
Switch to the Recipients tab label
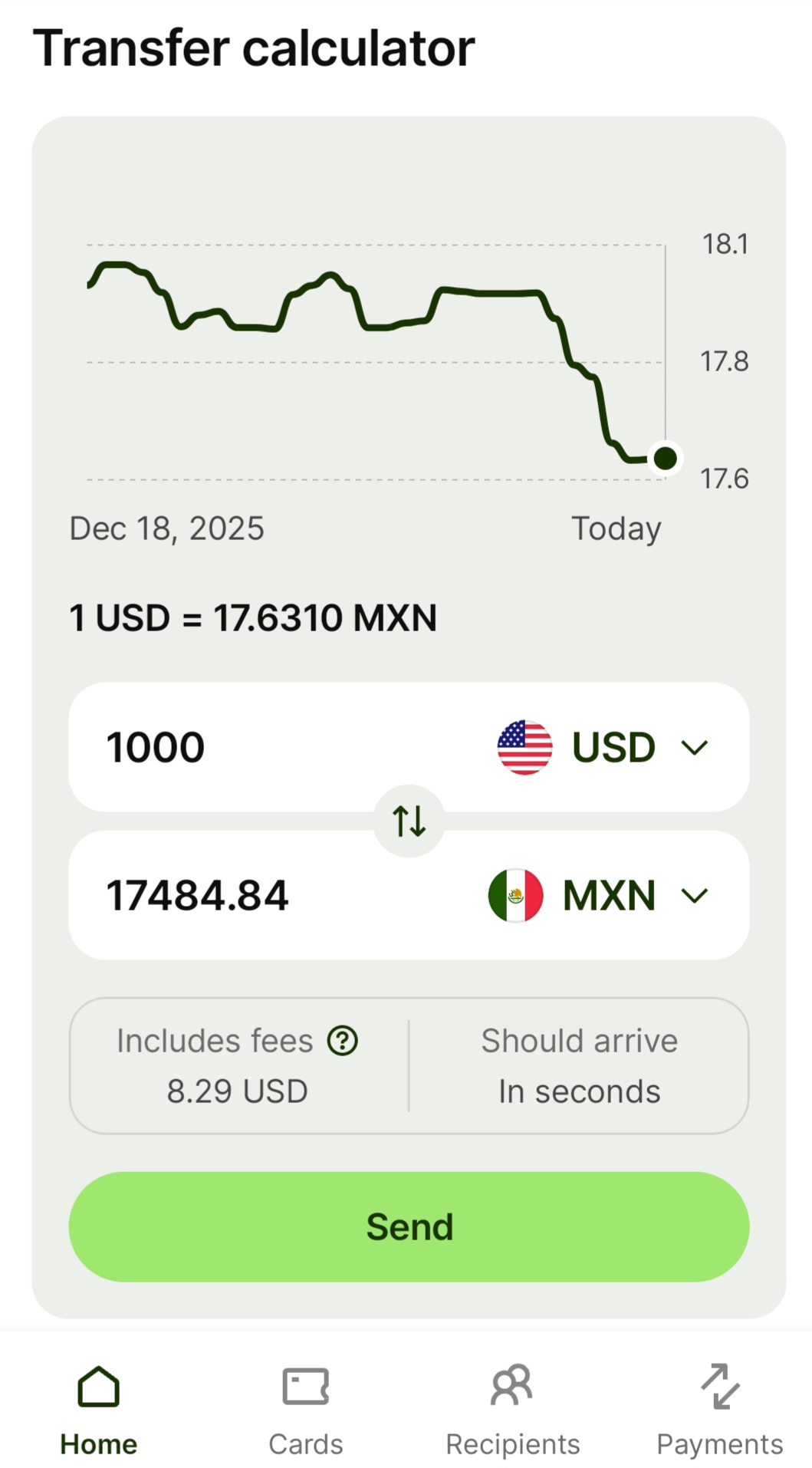pos(512,1444)
